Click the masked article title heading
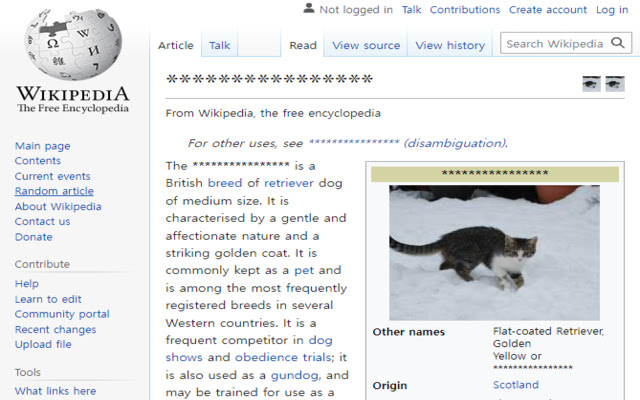Viewport: 640px width, 400px height. [x=269, y=80]
